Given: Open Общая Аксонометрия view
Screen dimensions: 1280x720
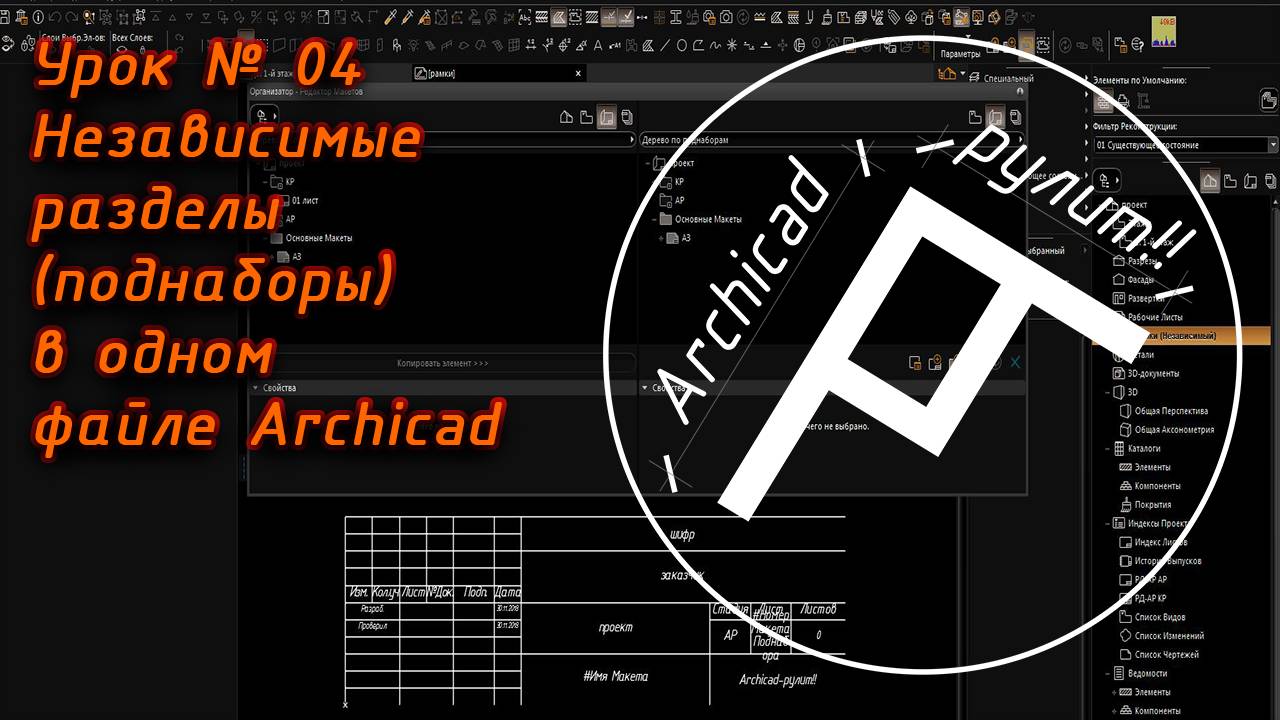Looking at the screenshot, I should click(1174, 430).
